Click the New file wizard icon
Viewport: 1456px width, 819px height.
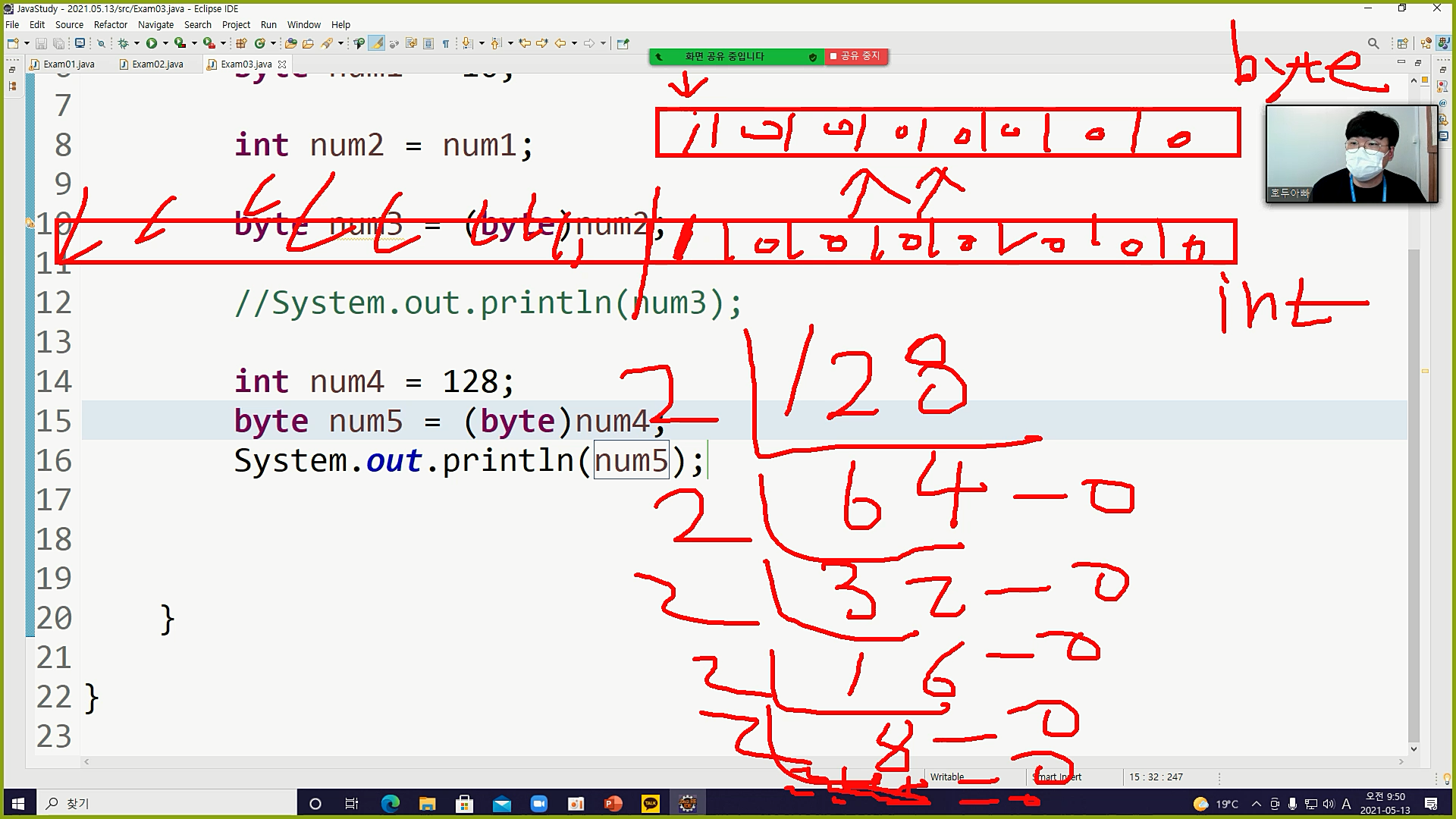[x=13, y=43]
